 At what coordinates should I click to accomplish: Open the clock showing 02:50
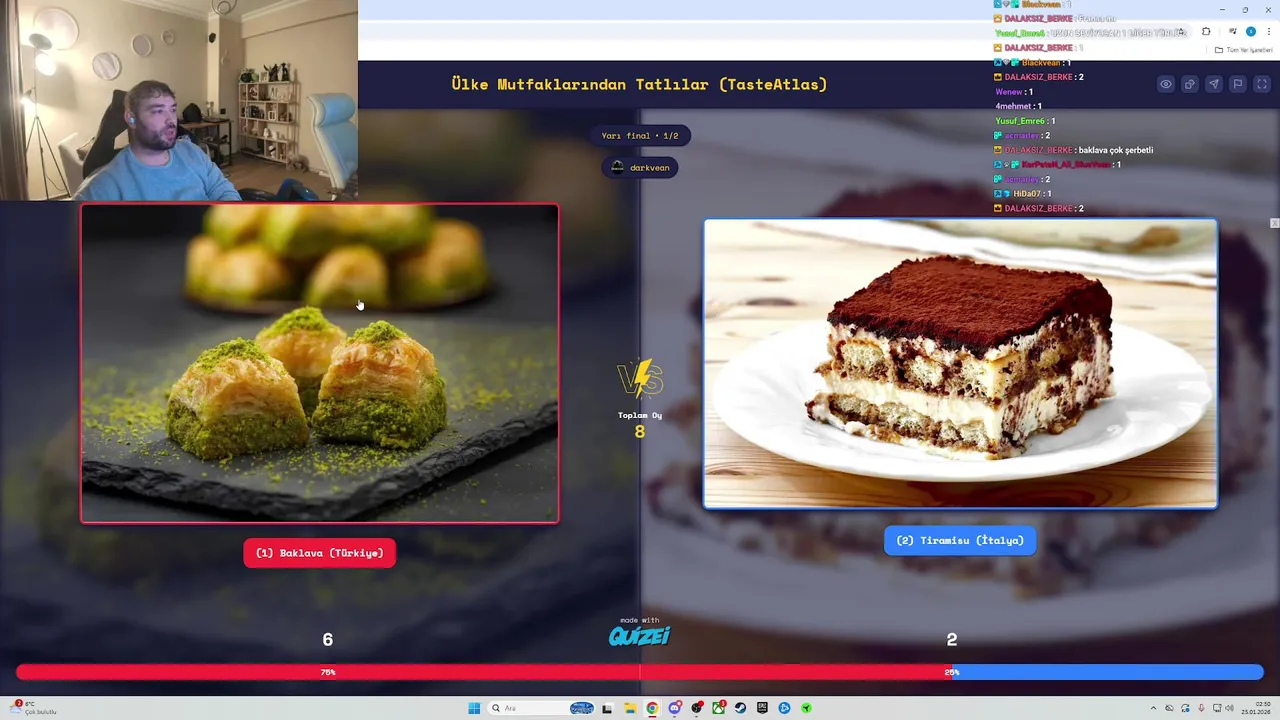tap(1256, 708)
